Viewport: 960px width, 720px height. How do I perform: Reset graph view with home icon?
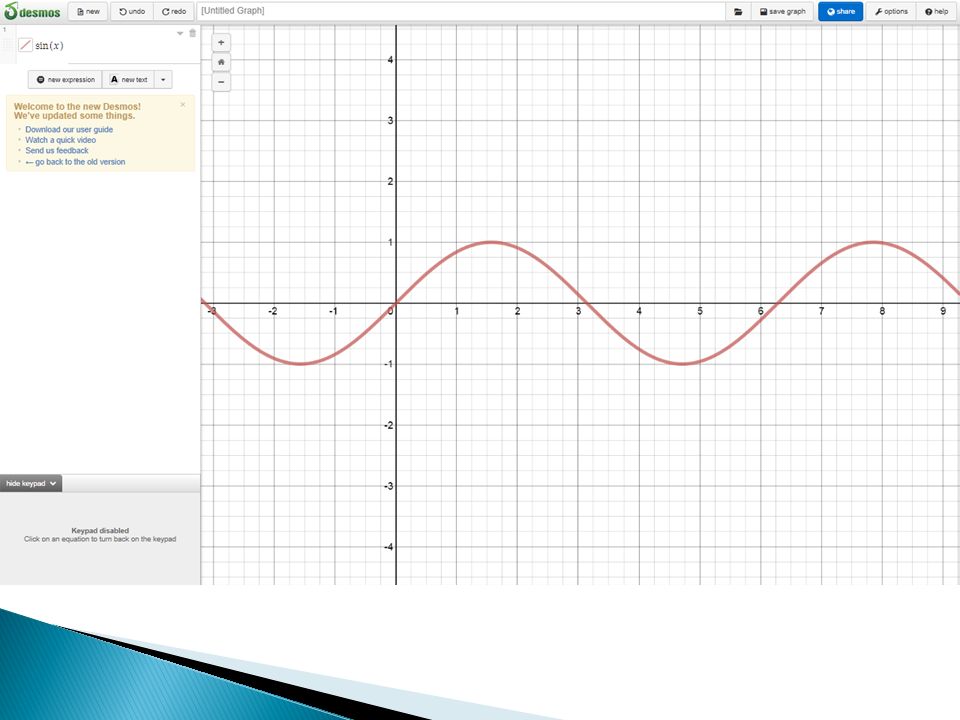point(221,62)
